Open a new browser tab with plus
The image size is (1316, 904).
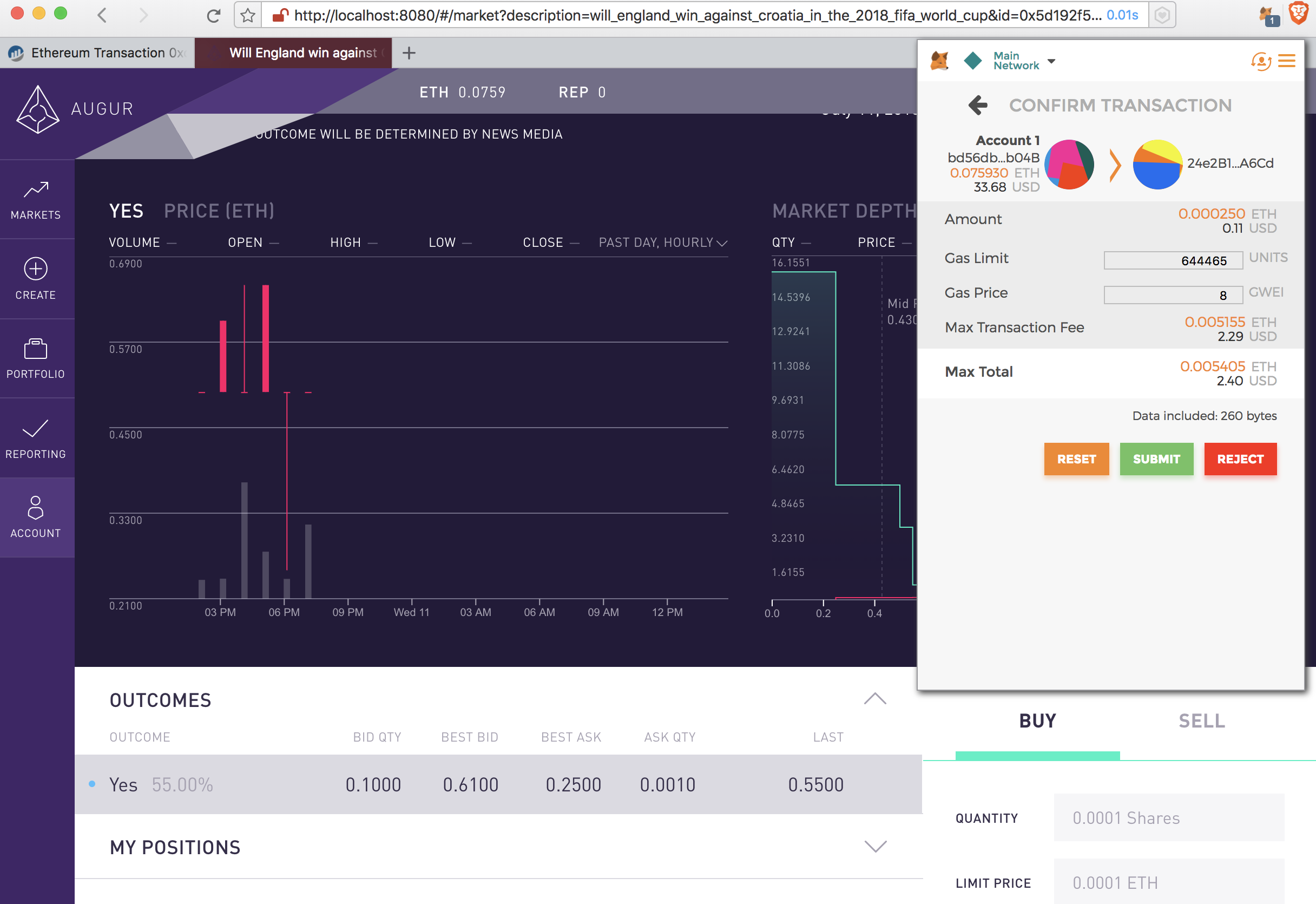409,53
